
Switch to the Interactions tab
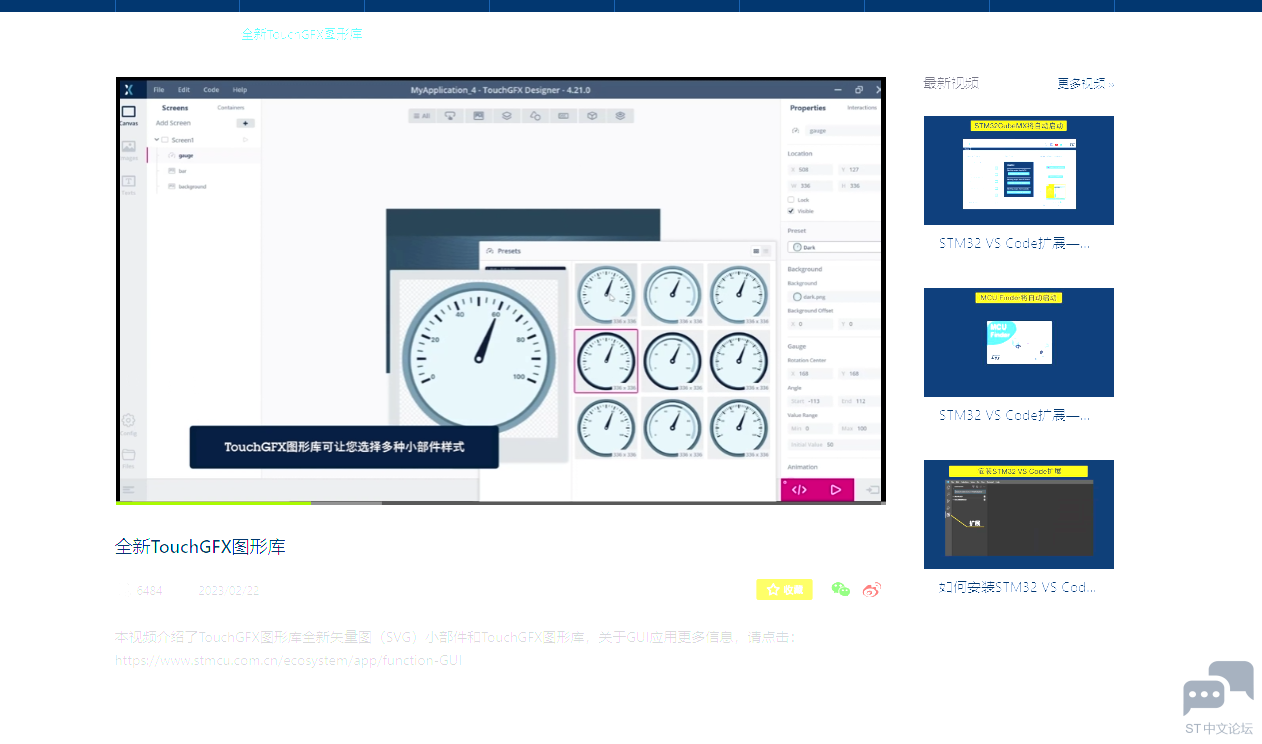point(862,108)
